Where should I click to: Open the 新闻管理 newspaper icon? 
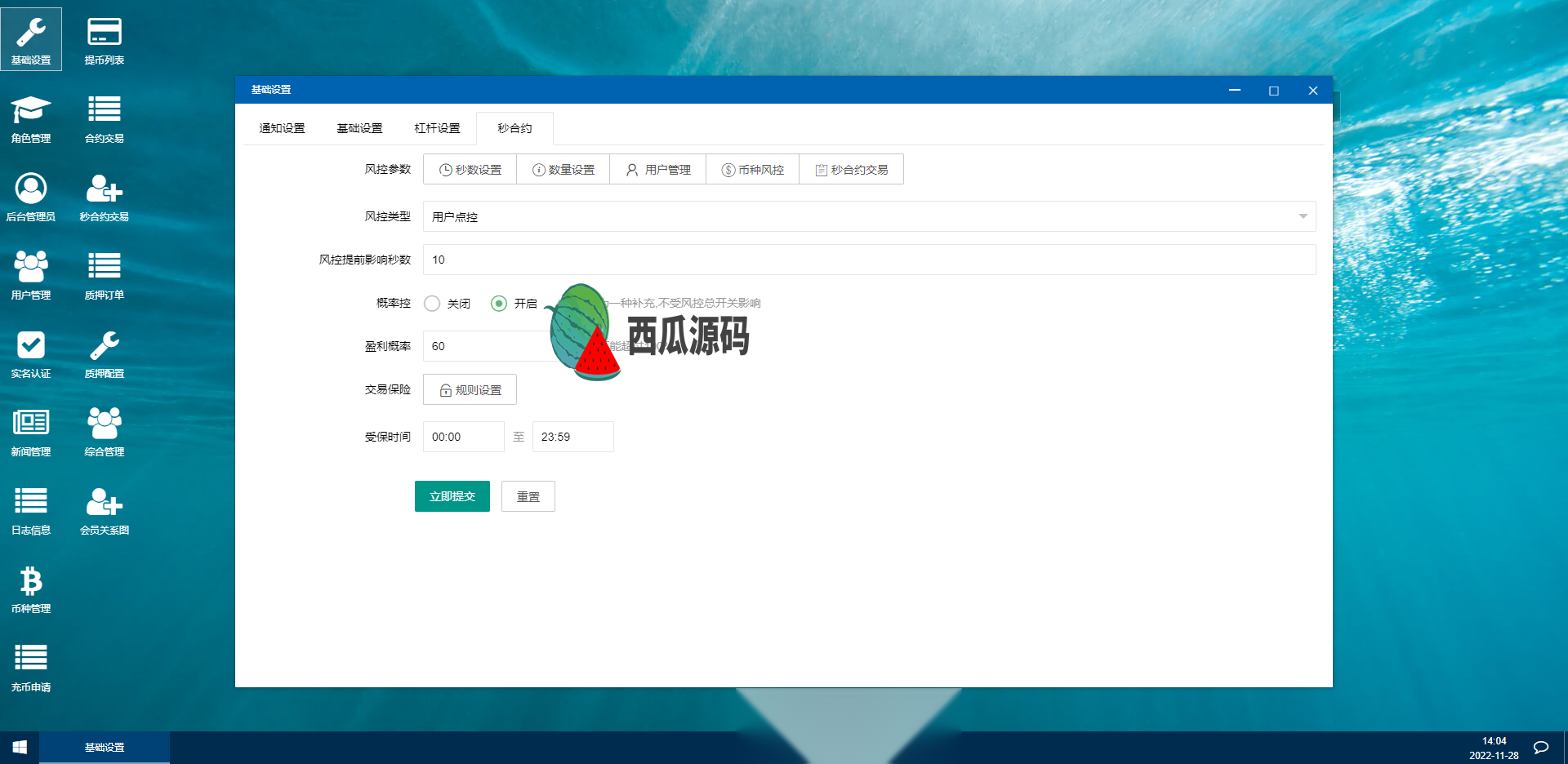click(x=31, y=432)
